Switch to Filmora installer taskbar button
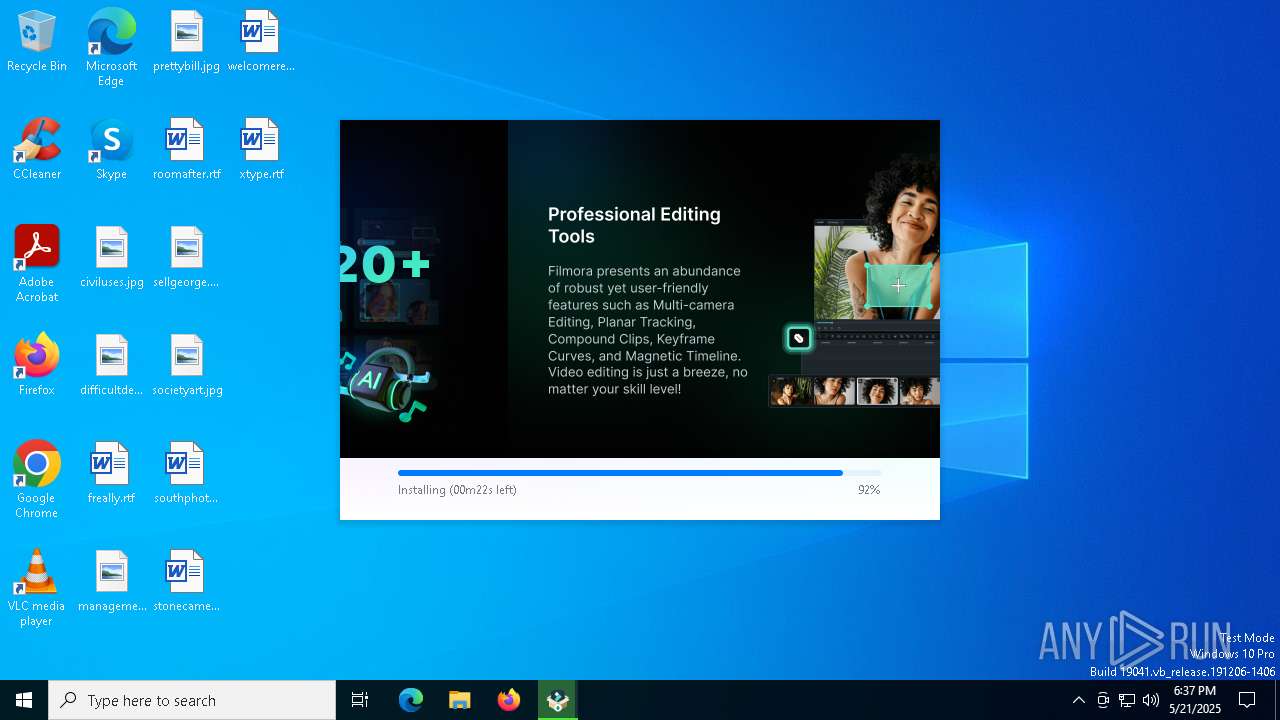 click(x=558, y=700)
